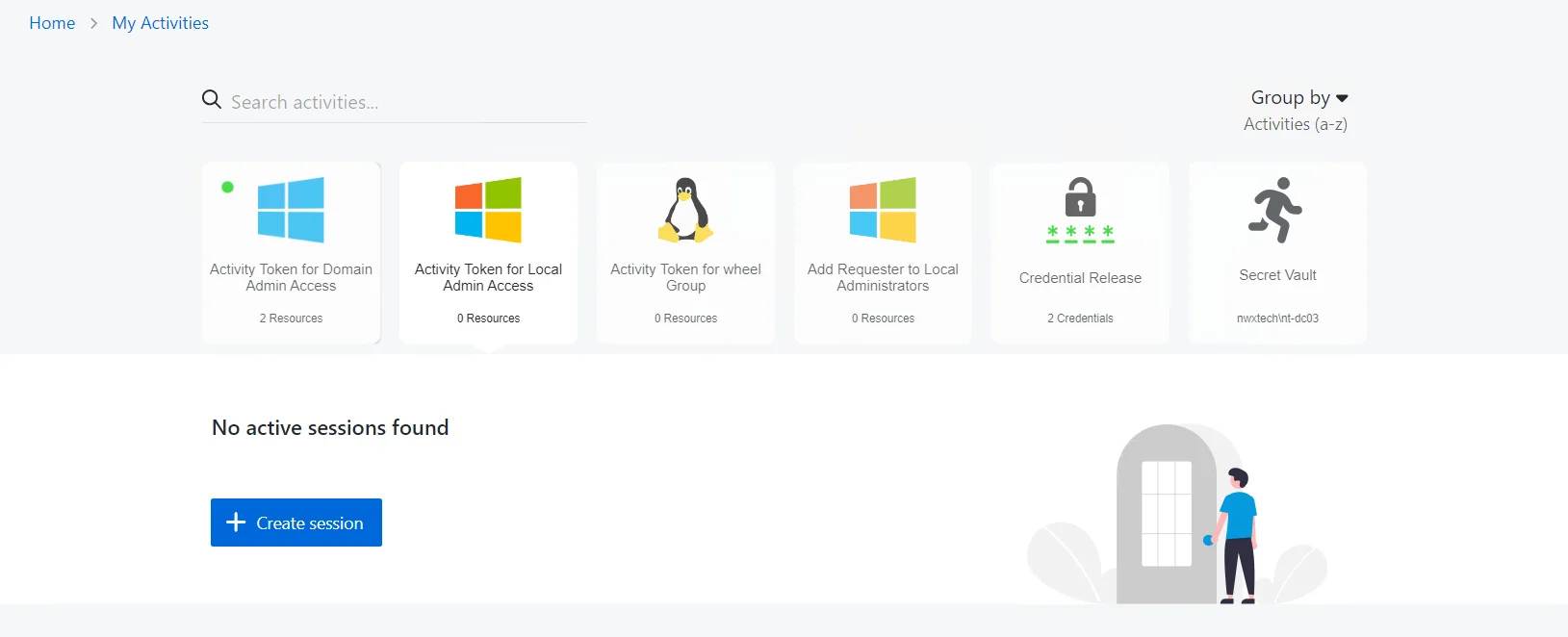Open the Home breadcrumb link
Image resolution: width=1568 pixels, height=637 pixels.
click(x=52, y=23)
